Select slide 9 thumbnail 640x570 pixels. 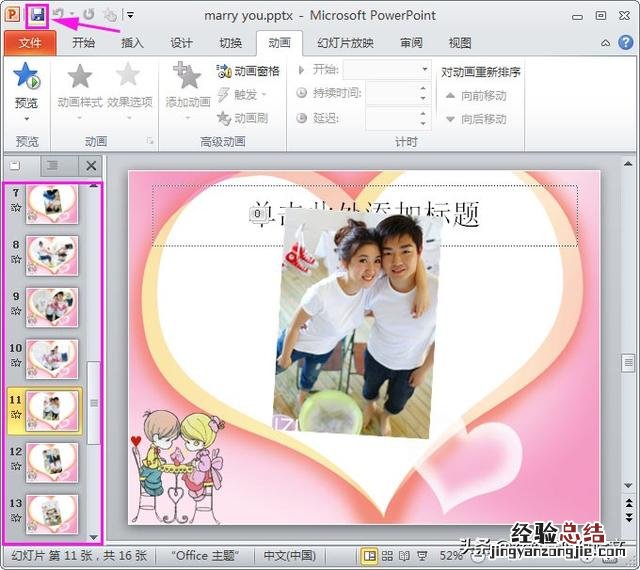point(52,306)
